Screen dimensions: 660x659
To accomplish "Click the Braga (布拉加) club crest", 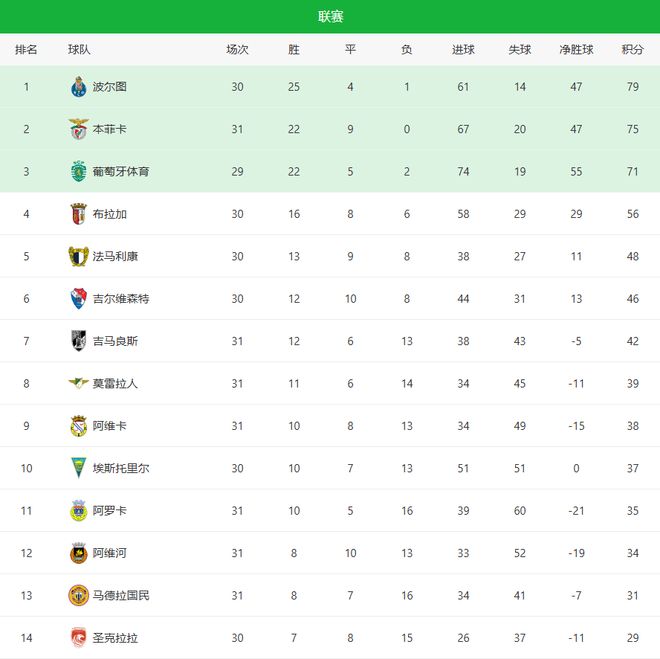I will [x=78, y=214].
